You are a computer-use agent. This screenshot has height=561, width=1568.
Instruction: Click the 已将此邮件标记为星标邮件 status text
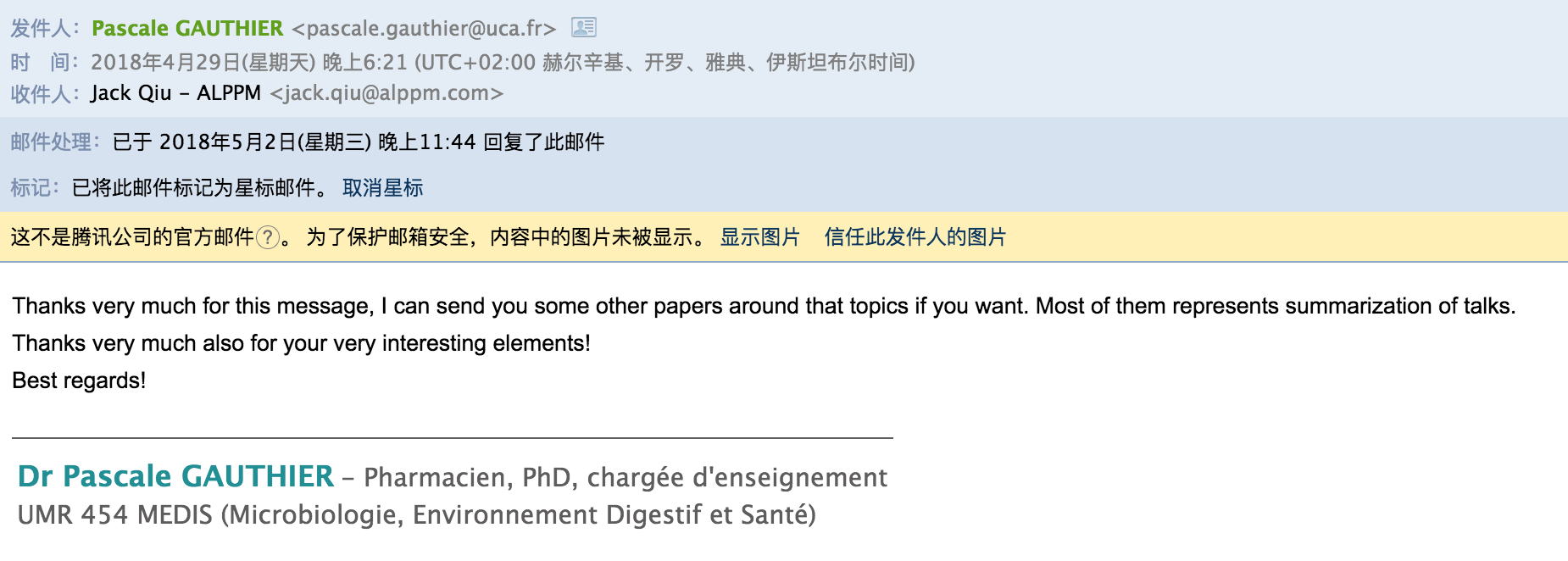click(x=193, y=188)
